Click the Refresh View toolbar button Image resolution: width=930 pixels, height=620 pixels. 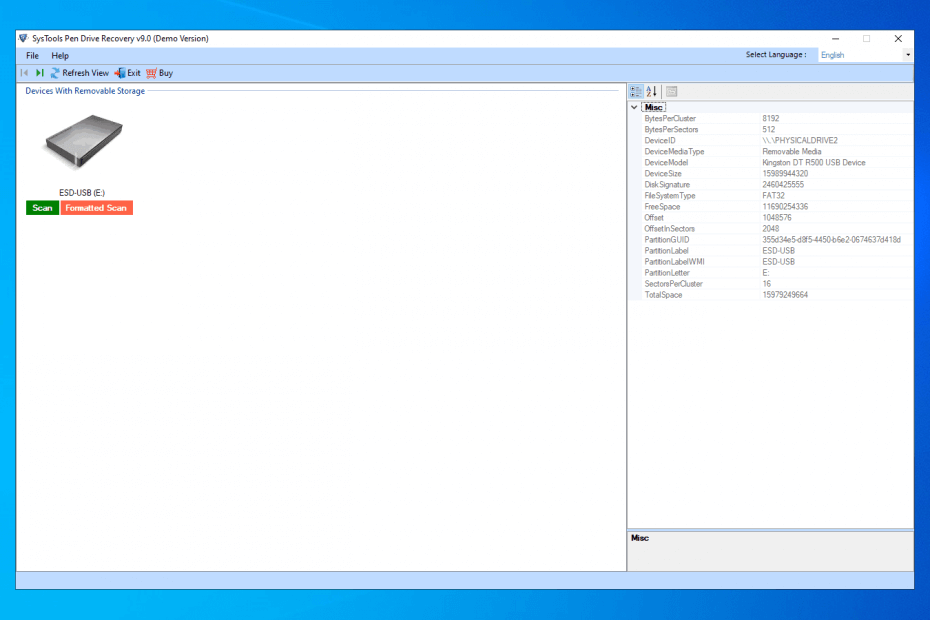(79, 73)
